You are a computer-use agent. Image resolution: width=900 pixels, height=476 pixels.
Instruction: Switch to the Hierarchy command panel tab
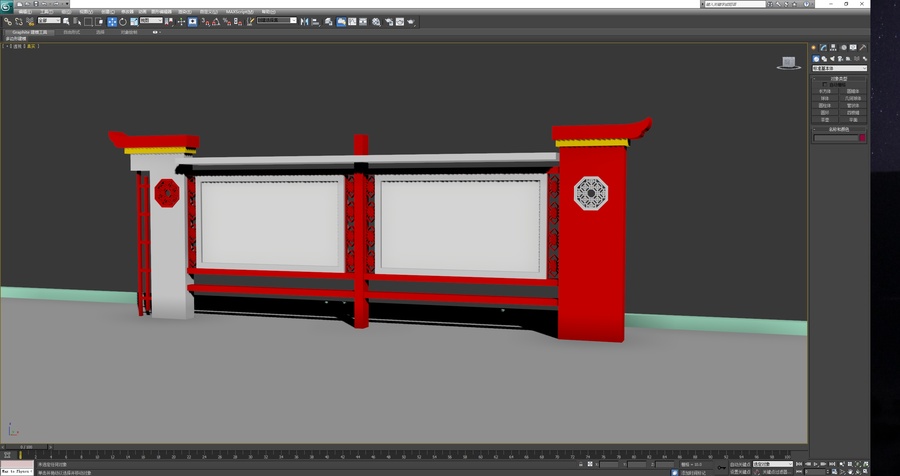833,48
